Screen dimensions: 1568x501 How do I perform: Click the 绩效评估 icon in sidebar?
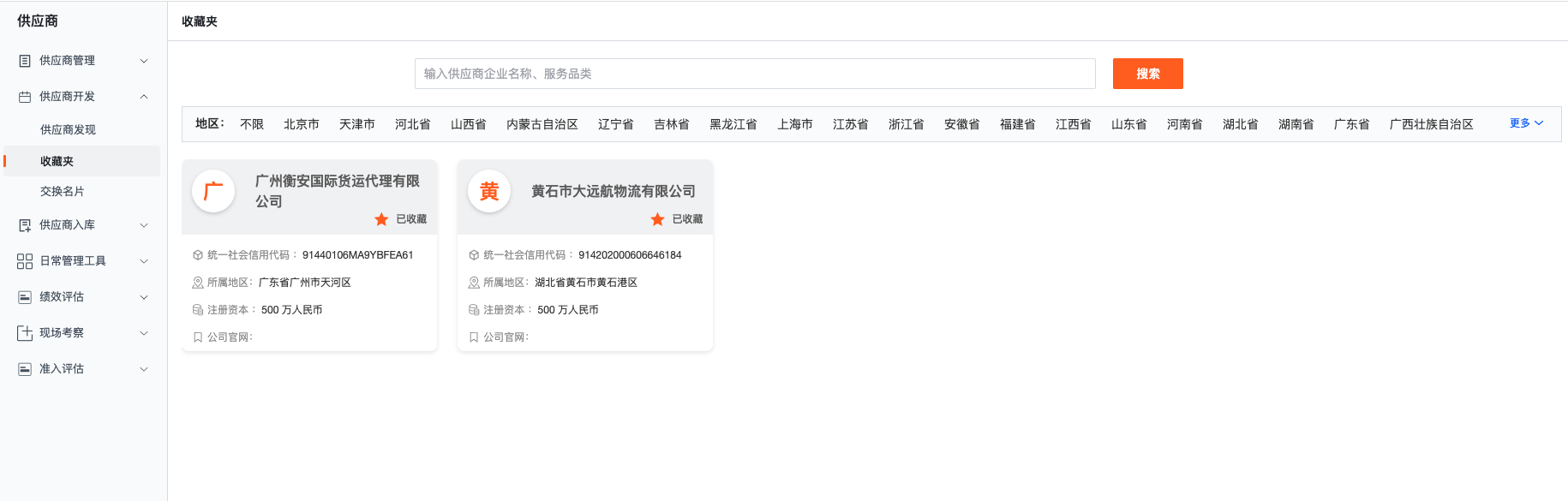[25, 297]
